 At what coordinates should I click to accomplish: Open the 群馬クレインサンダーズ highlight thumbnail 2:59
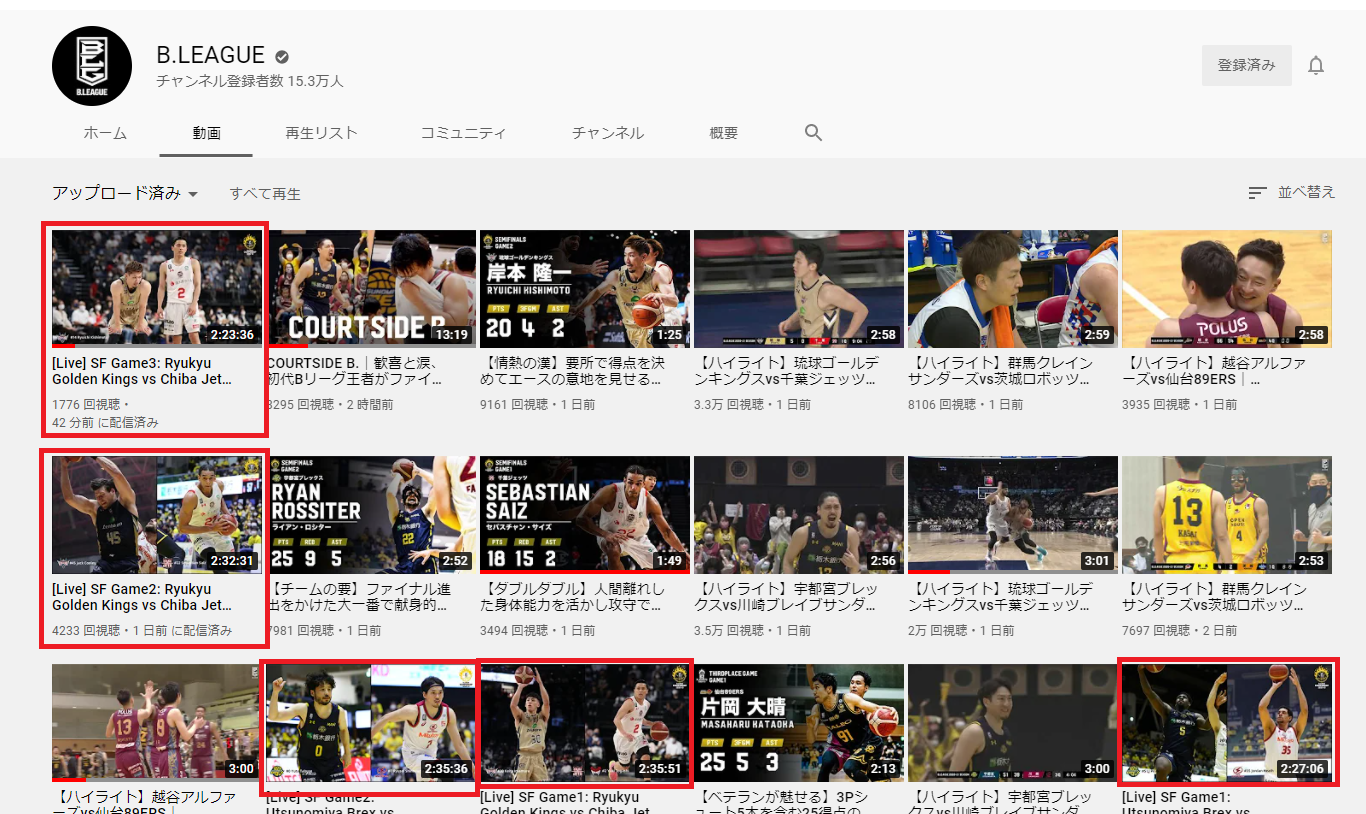pyautogui.click(x=1013, y=288)
